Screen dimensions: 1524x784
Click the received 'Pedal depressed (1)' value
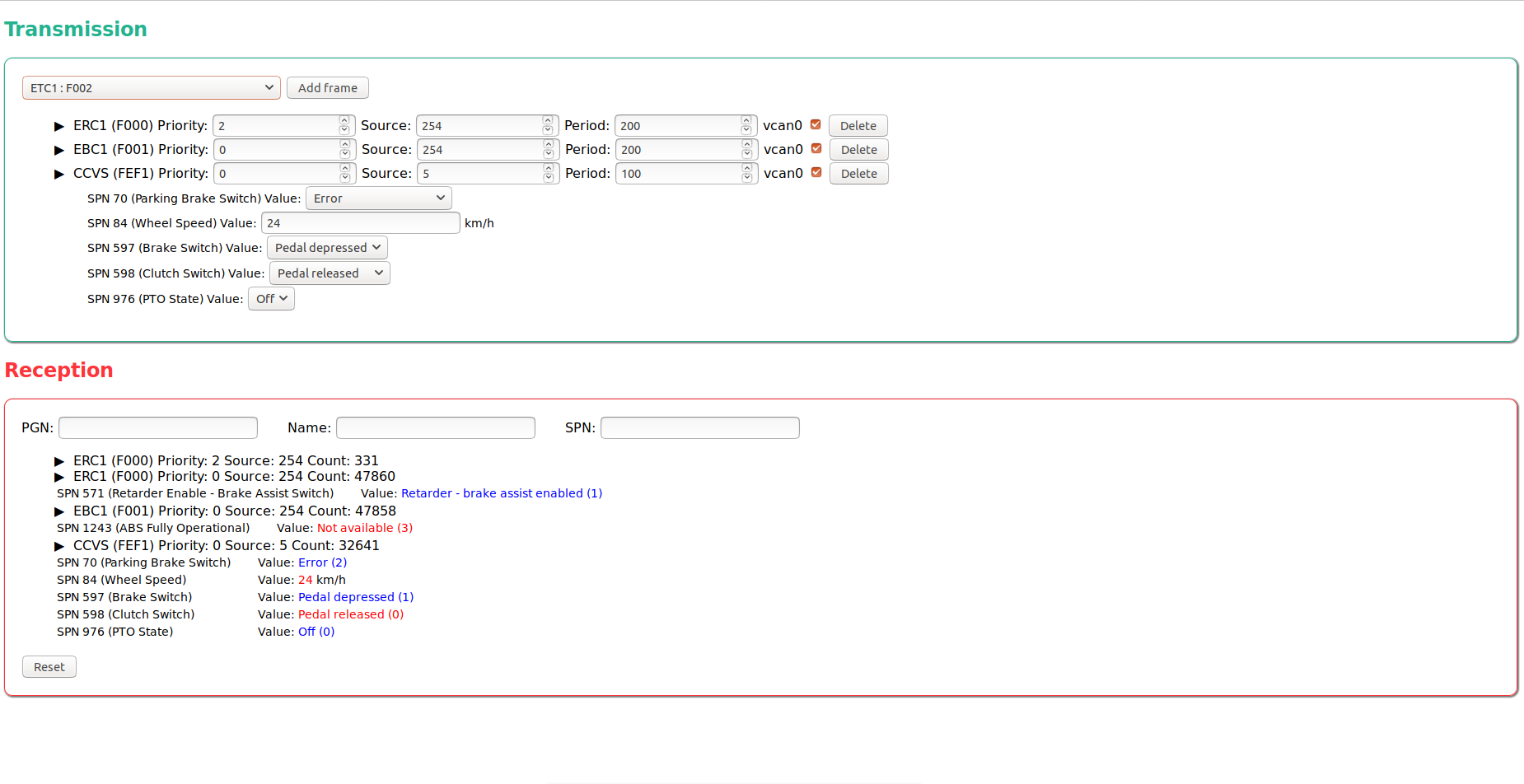[356, 597]
